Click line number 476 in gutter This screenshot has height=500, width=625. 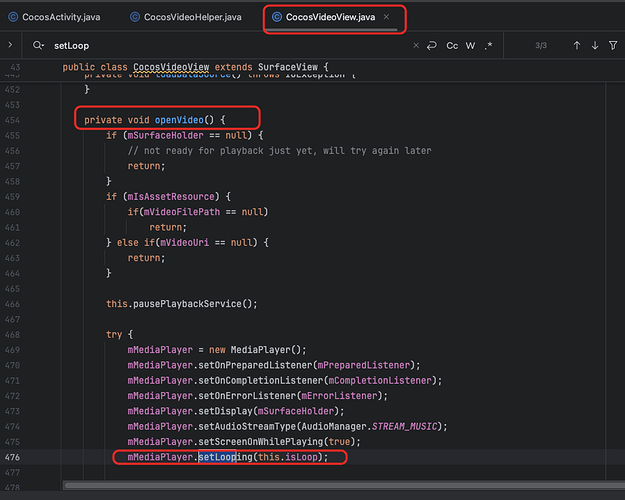point(12,457)
